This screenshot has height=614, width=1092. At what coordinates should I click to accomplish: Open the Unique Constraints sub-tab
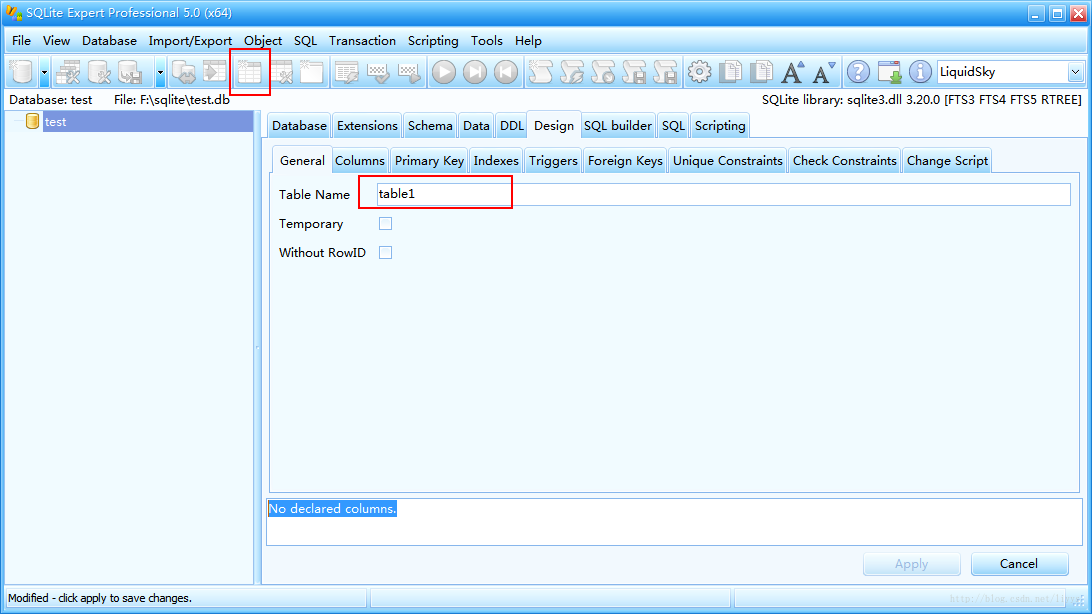(x=728, y=160)
